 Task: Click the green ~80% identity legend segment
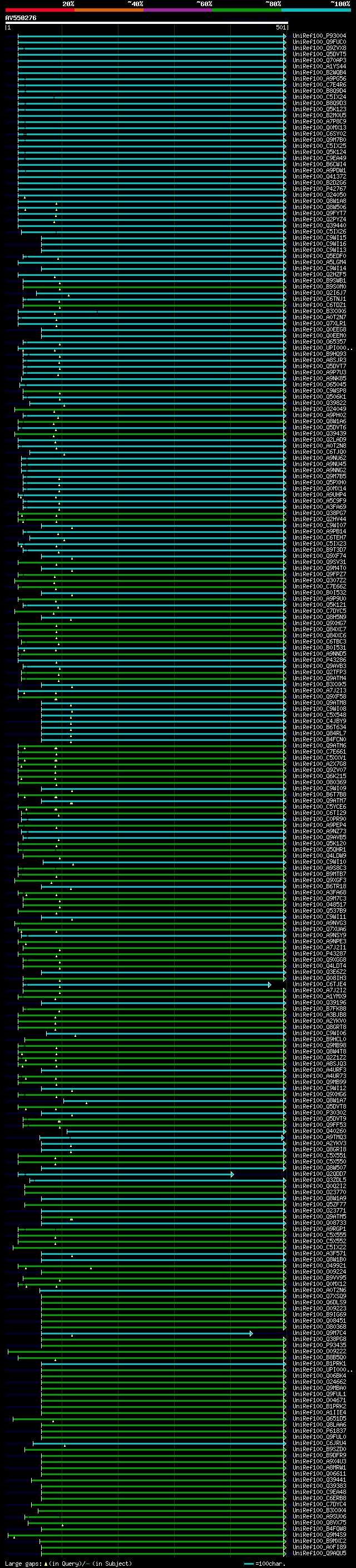click(247, 10)
